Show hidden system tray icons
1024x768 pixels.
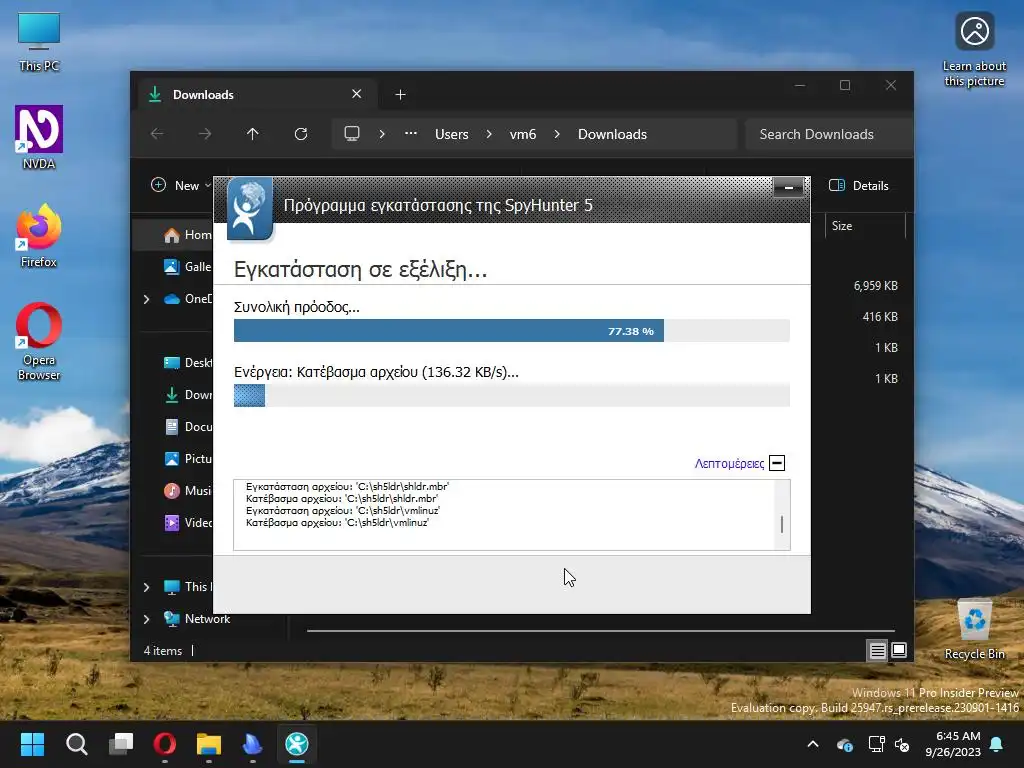813,744
